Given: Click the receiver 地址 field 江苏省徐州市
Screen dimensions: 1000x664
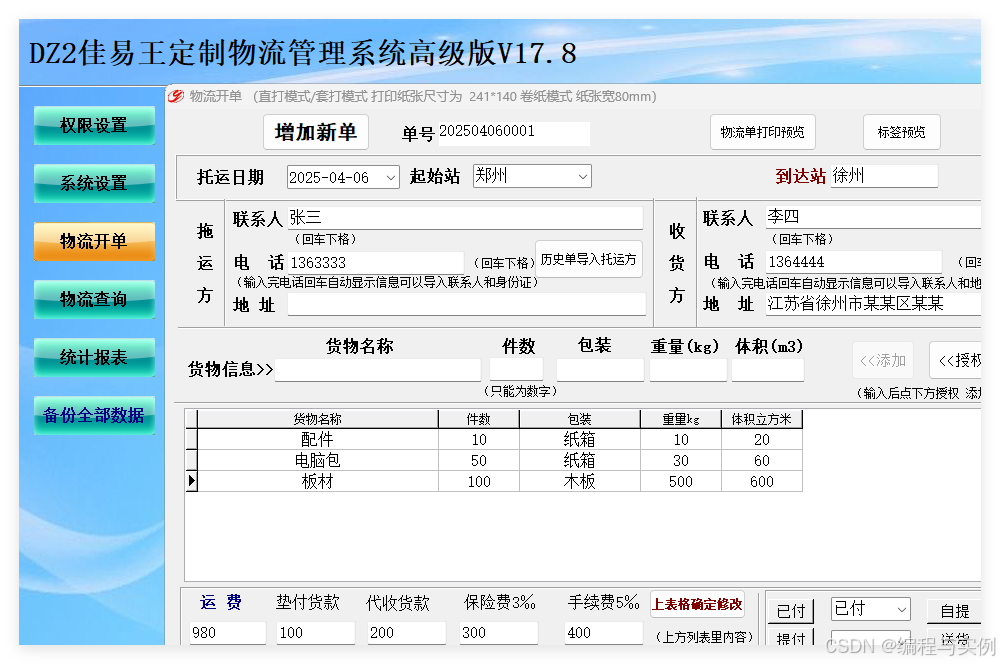Looking at the screenshot, I should coord(874,303).
